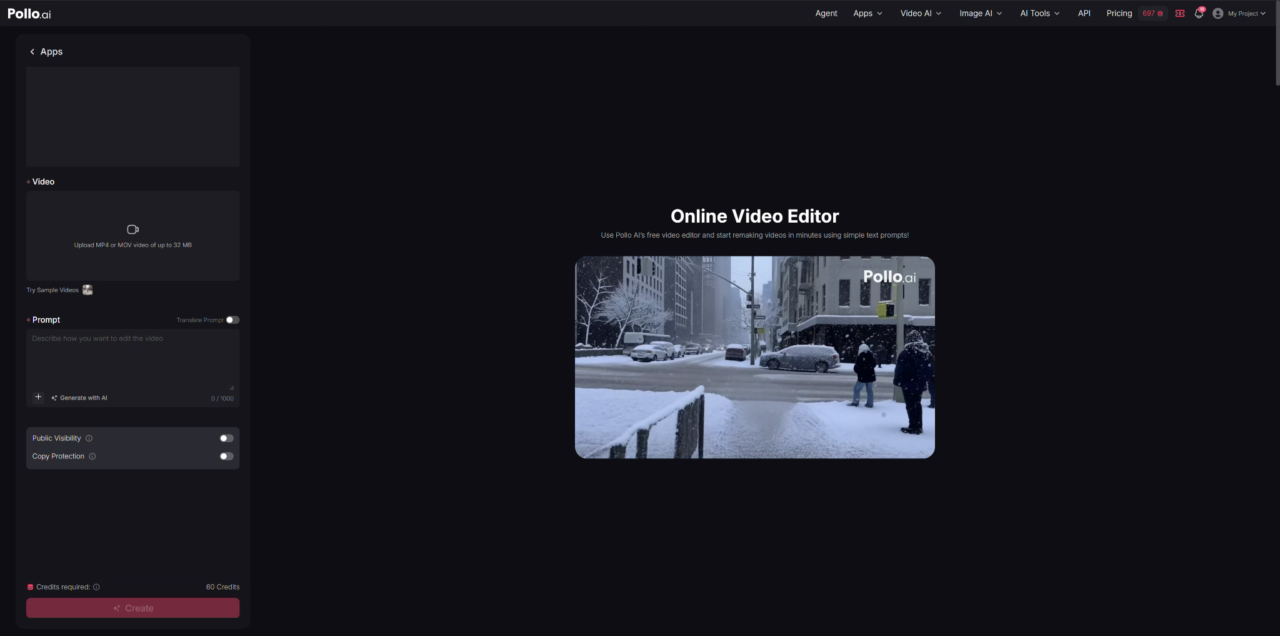Open Public Visibility info icon
This screenshot has width=1280, height=636.
[89, 438]
